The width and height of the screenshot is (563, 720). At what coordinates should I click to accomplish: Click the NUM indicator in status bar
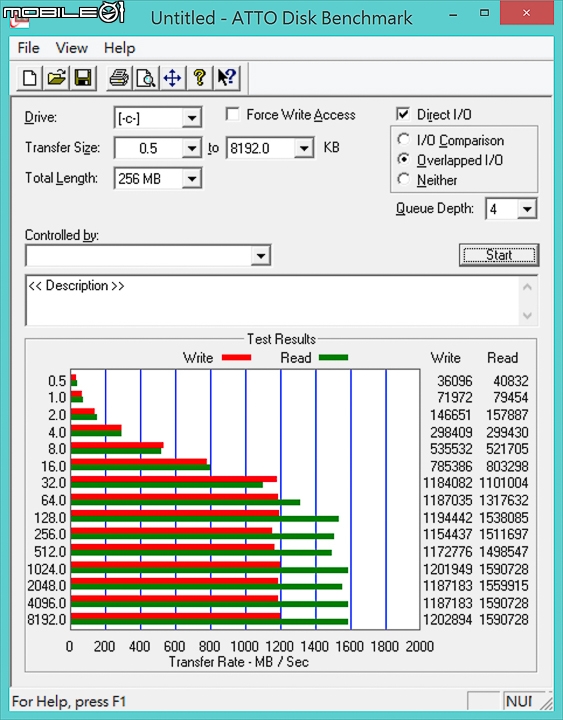point(519,701)
